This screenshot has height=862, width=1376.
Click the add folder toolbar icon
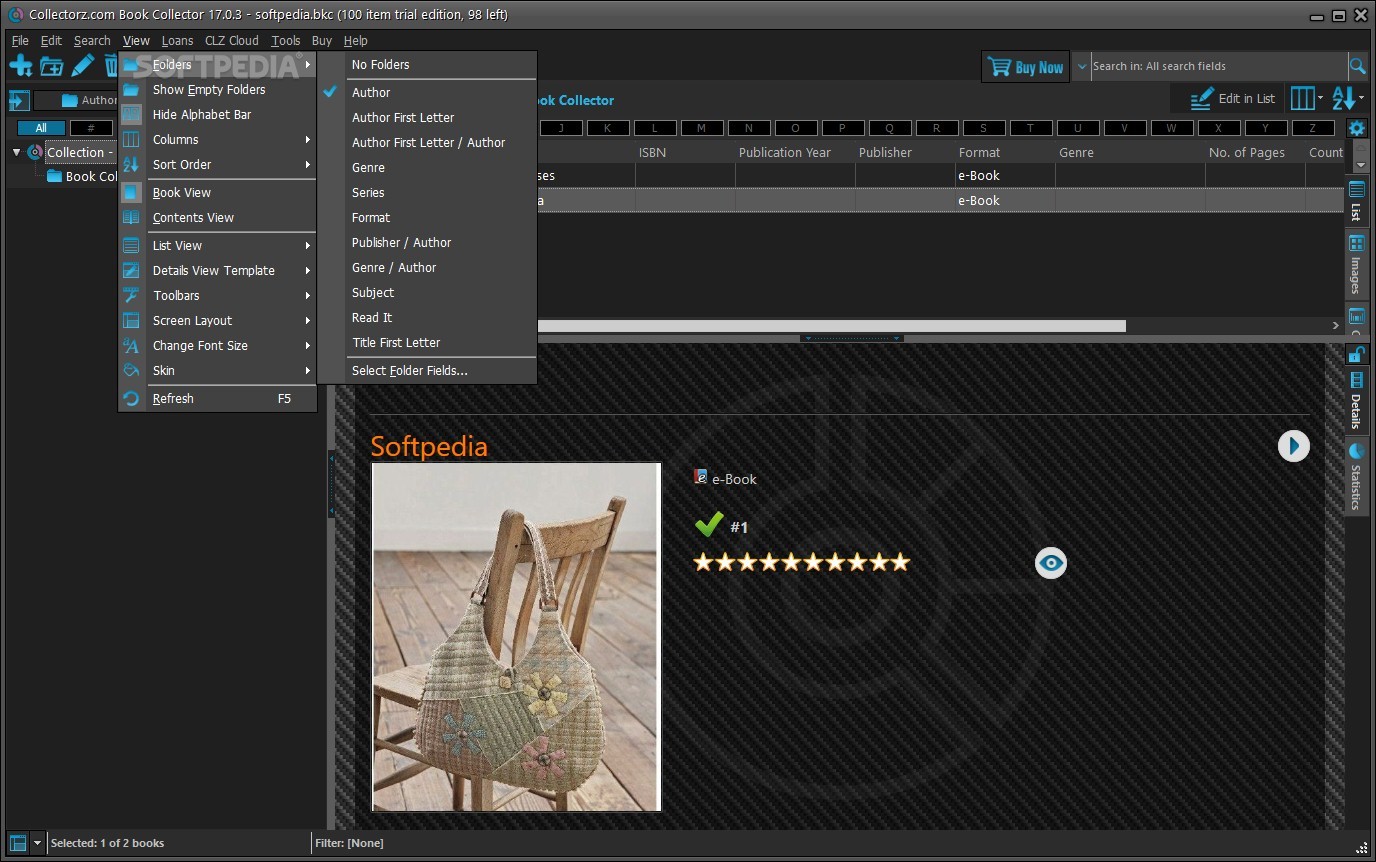(x=52, y=67)
